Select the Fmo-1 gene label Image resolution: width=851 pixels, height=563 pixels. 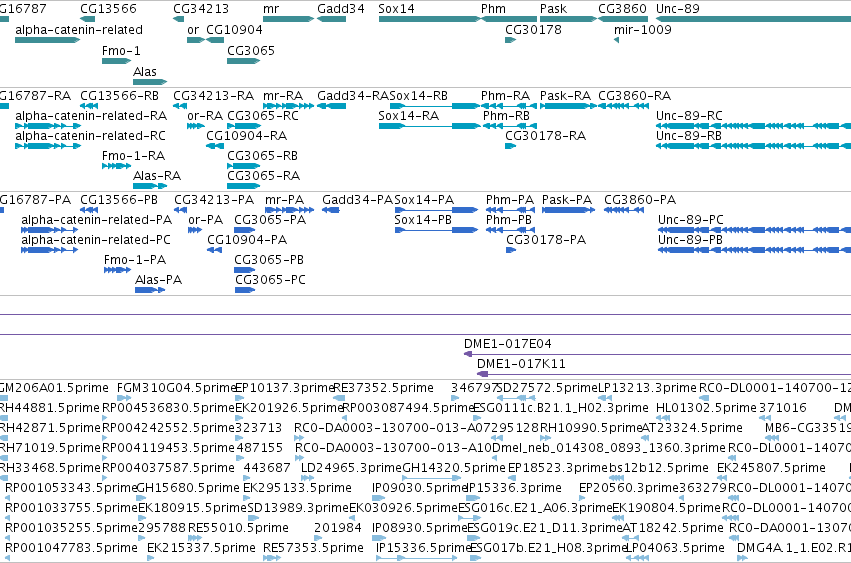121,51
